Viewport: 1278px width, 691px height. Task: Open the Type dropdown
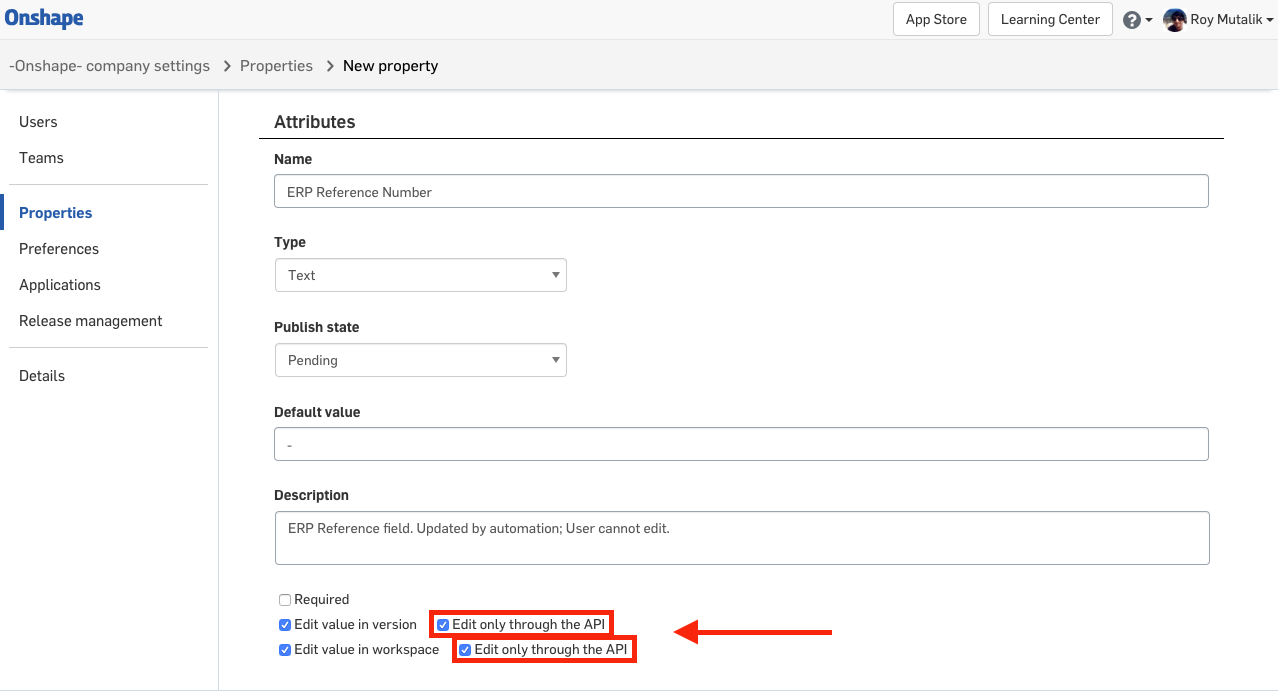[420, 275]
